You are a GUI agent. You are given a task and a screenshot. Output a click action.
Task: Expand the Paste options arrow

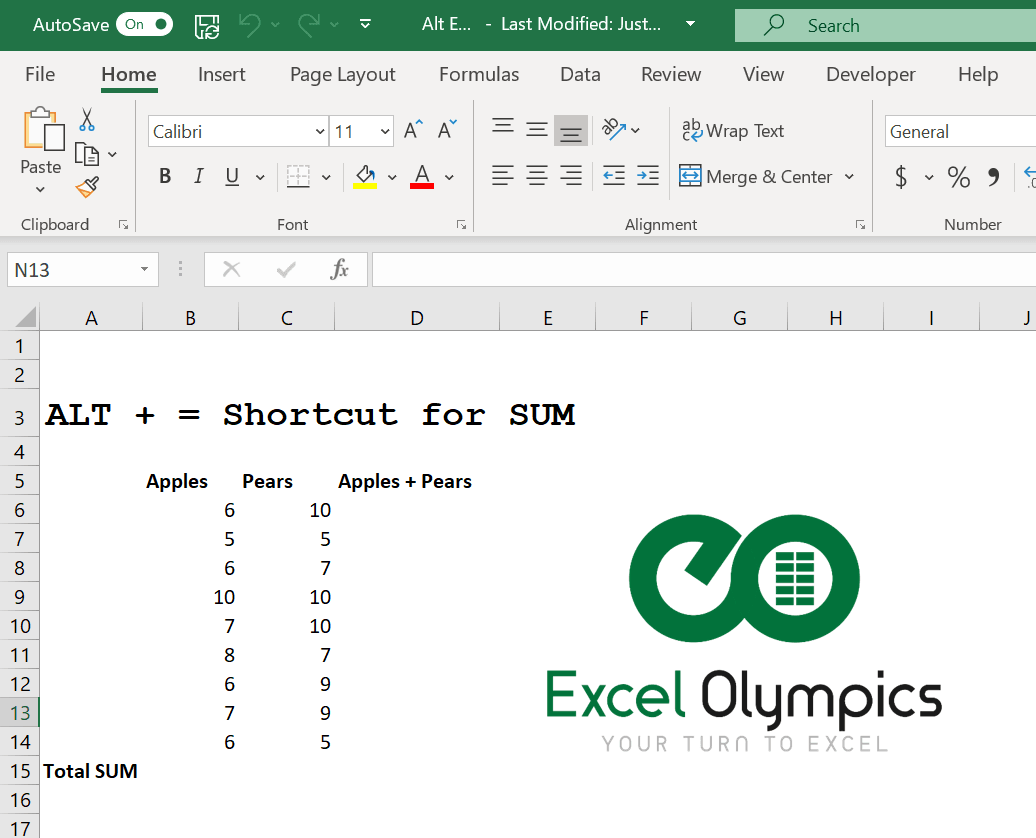(40, 190)
